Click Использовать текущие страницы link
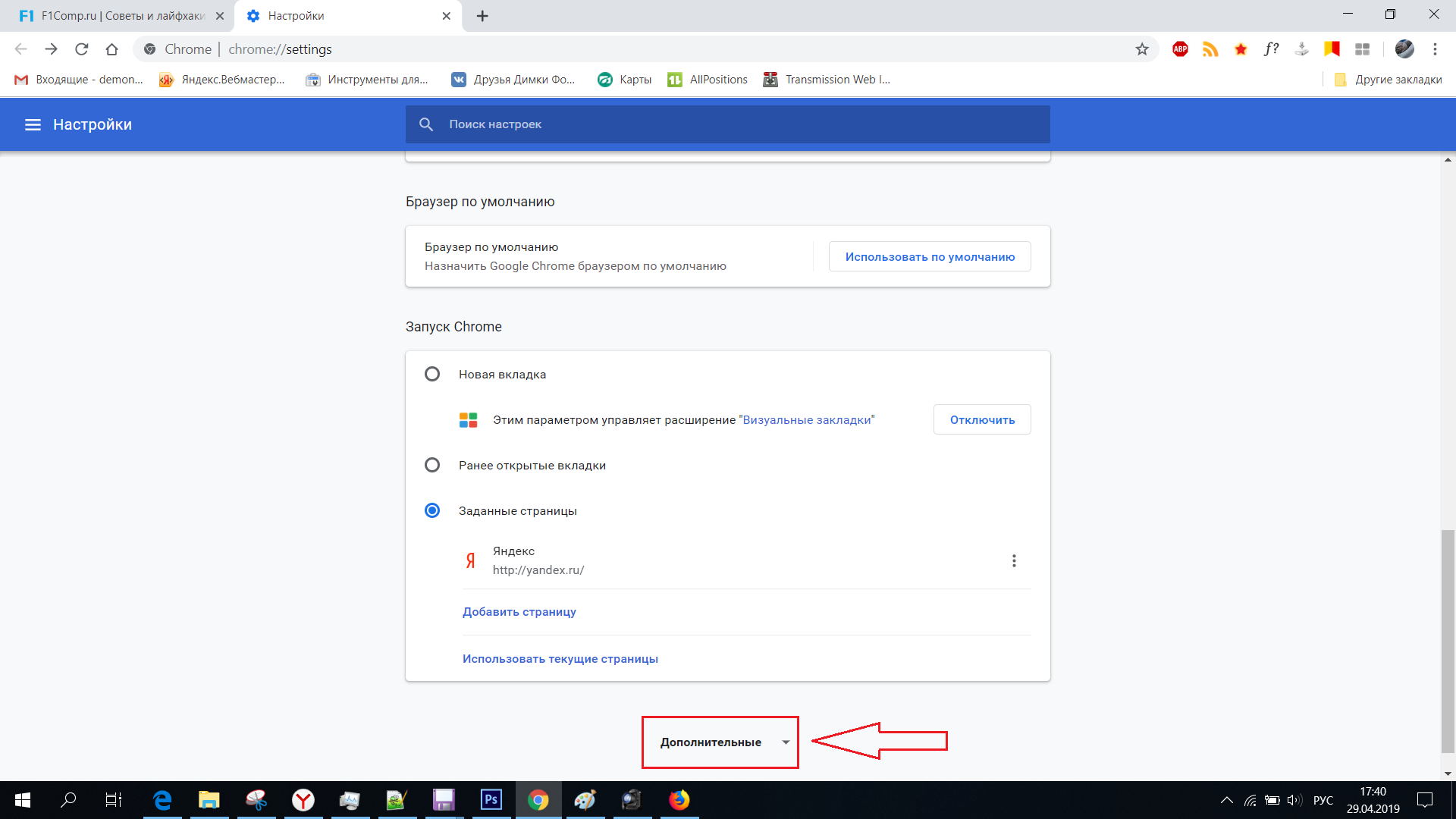This screenshot has width=1456, height=819. [560, 659]
